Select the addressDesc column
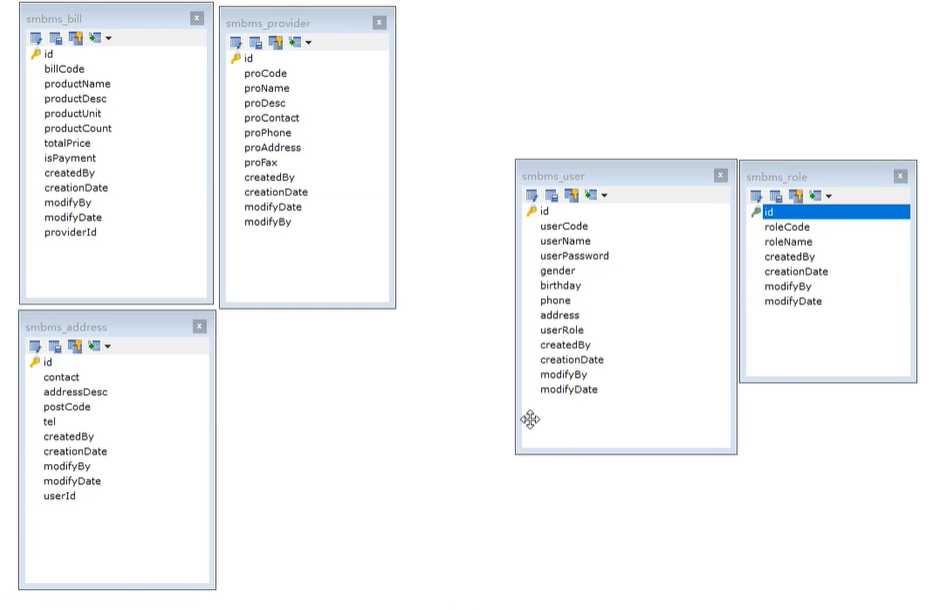 click(x=76, y=392)
